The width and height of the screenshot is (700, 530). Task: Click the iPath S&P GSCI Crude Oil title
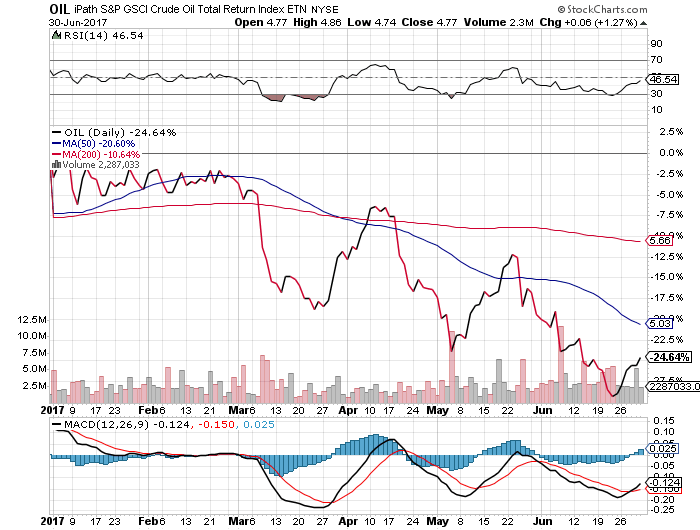coord(191,9)
